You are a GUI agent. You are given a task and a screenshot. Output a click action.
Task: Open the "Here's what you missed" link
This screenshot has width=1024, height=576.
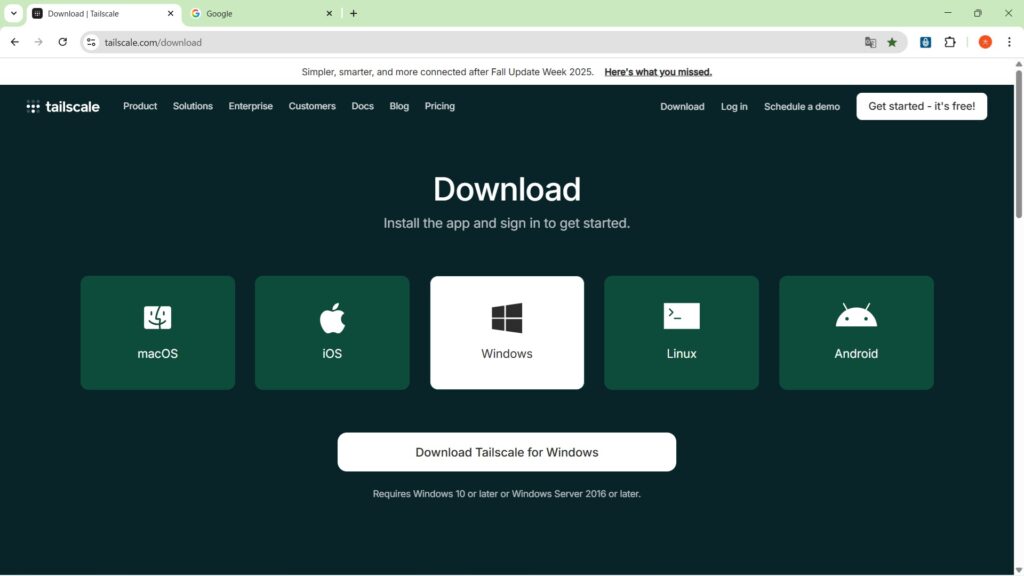(x=658, y=72)
